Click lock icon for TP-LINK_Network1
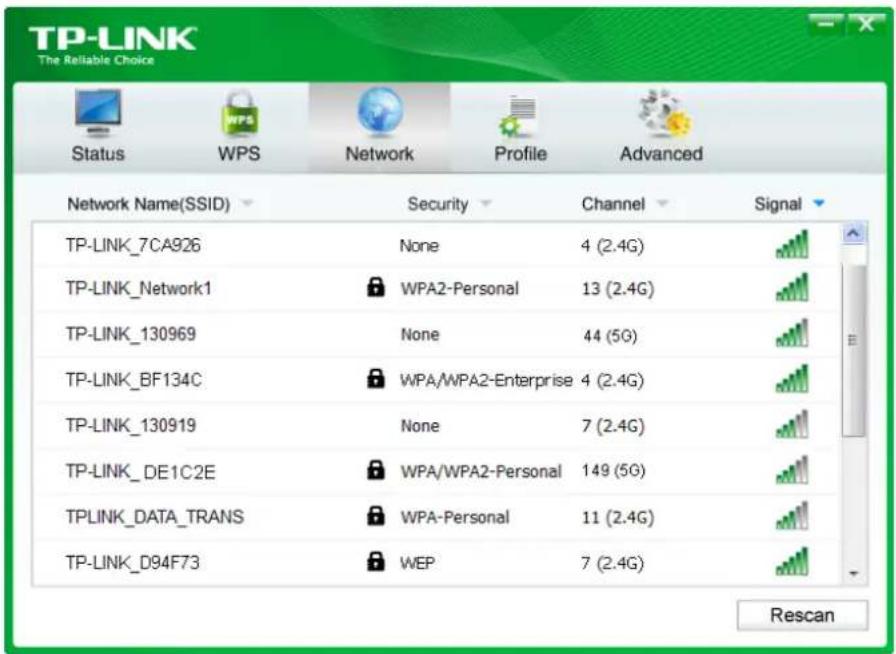 click(x=375, y=286)
